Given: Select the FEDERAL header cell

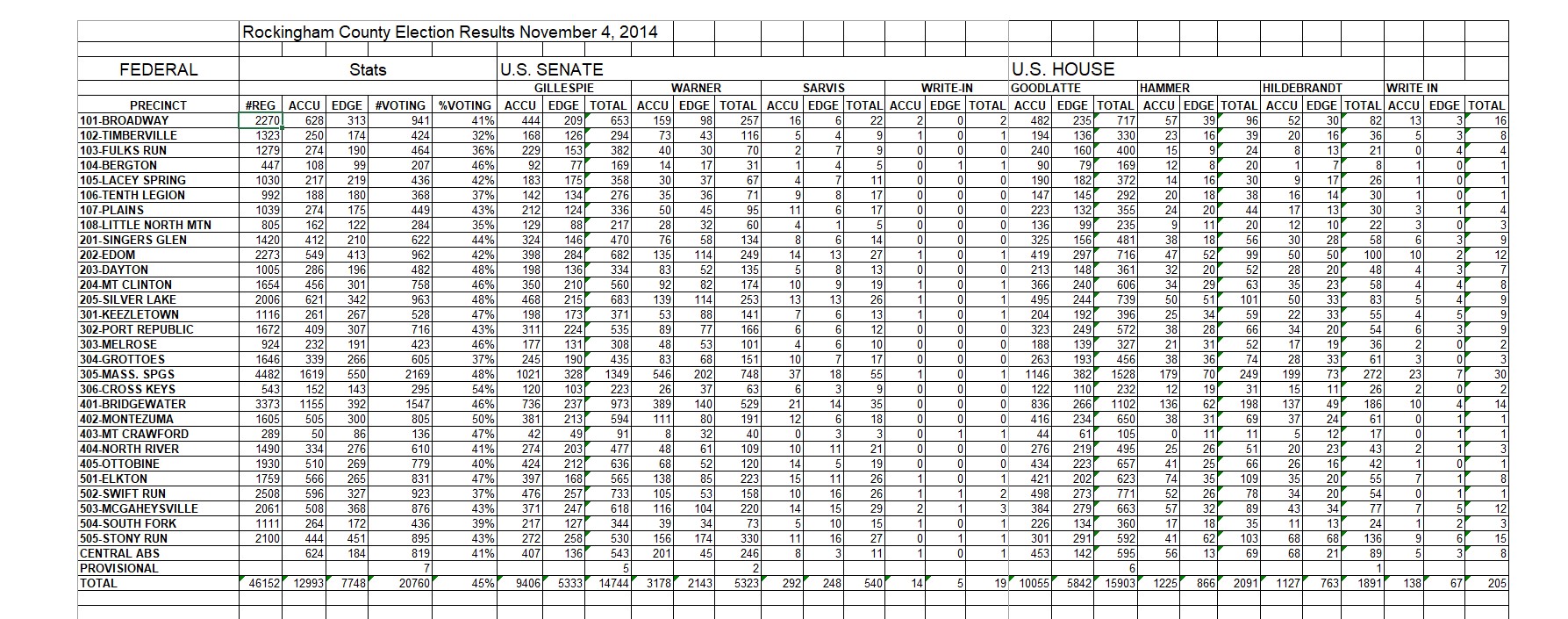Looking at the screenshot, I should click(x=158, y=69).
